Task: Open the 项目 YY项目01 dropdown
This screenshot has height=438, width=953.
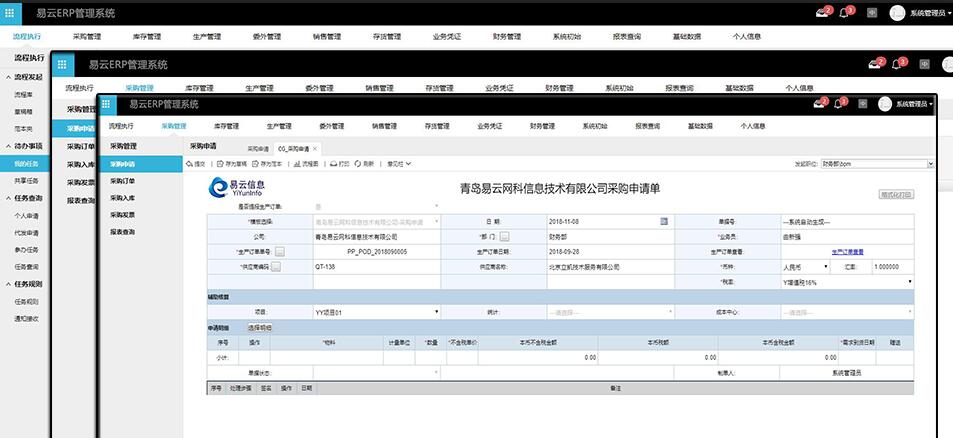Action: (x=377, y=312)
